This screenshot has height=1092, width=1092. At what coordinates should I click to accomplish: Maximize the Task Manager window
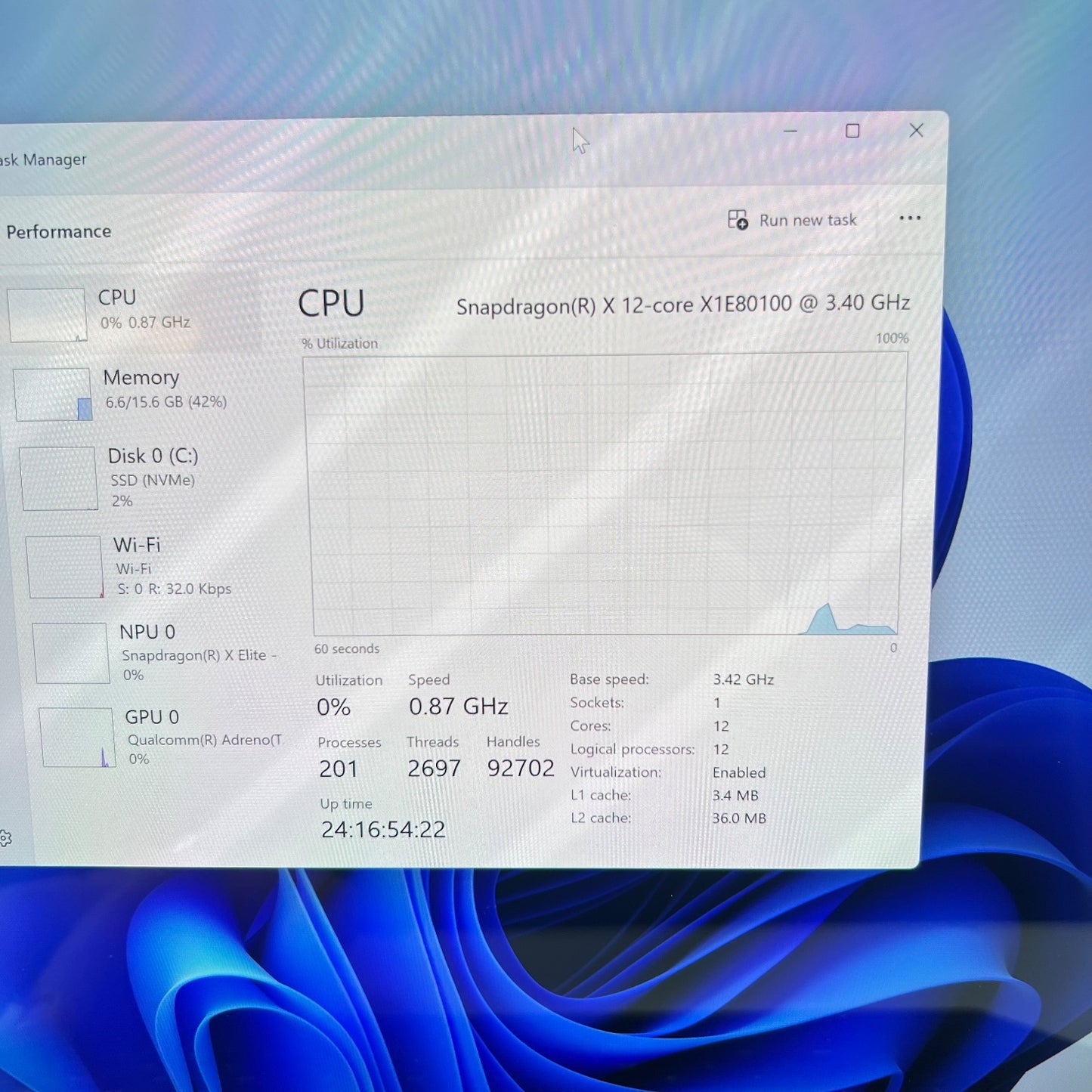[853, 131]
